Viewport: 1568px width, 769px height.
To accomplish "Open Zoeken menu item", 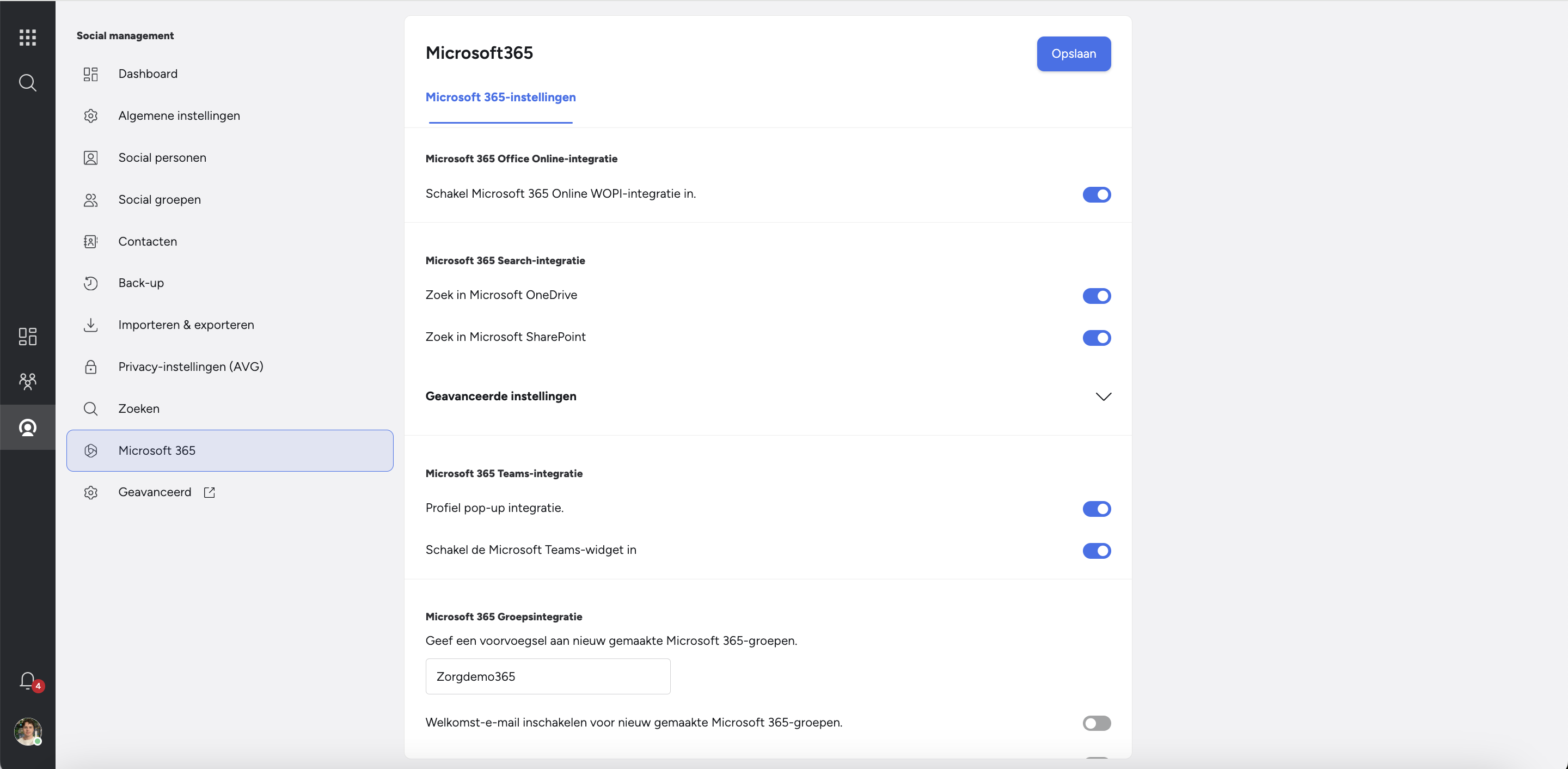I will [229, 408].
